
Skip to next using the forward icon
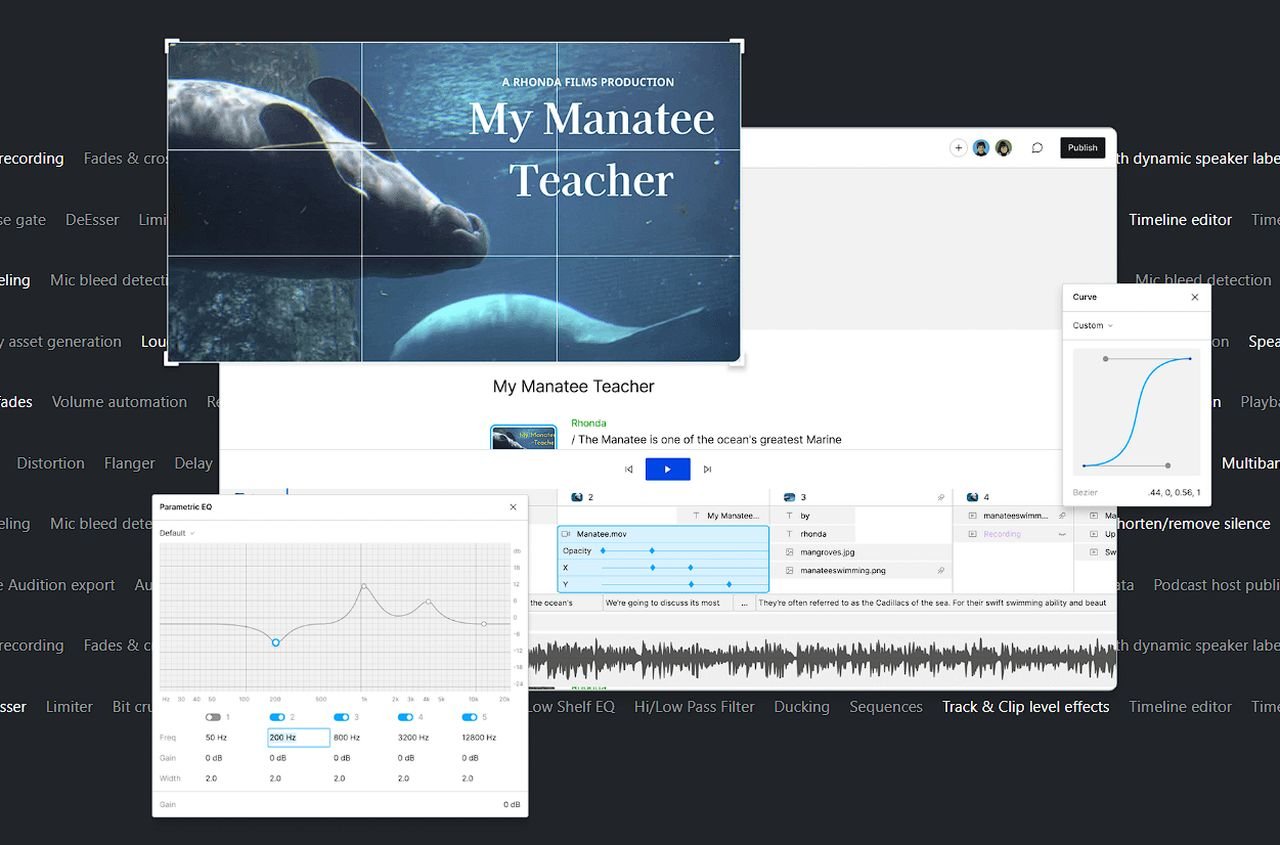(707, 469)
